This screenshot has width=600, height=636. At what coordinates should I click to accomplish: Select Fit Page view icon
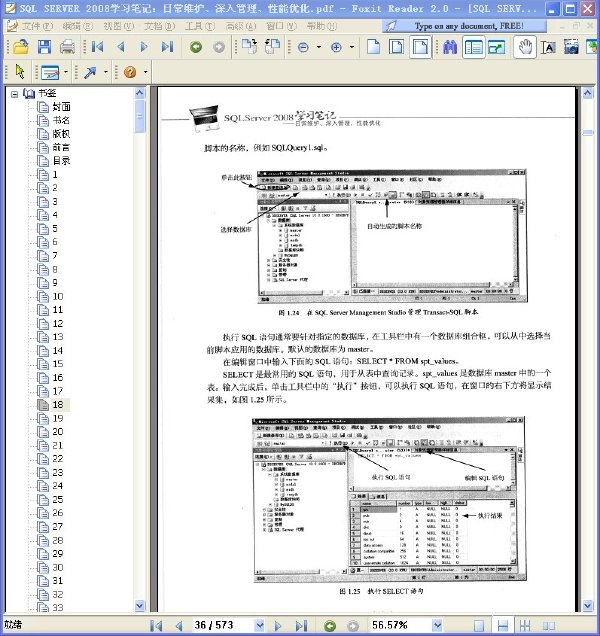[396, 47]
